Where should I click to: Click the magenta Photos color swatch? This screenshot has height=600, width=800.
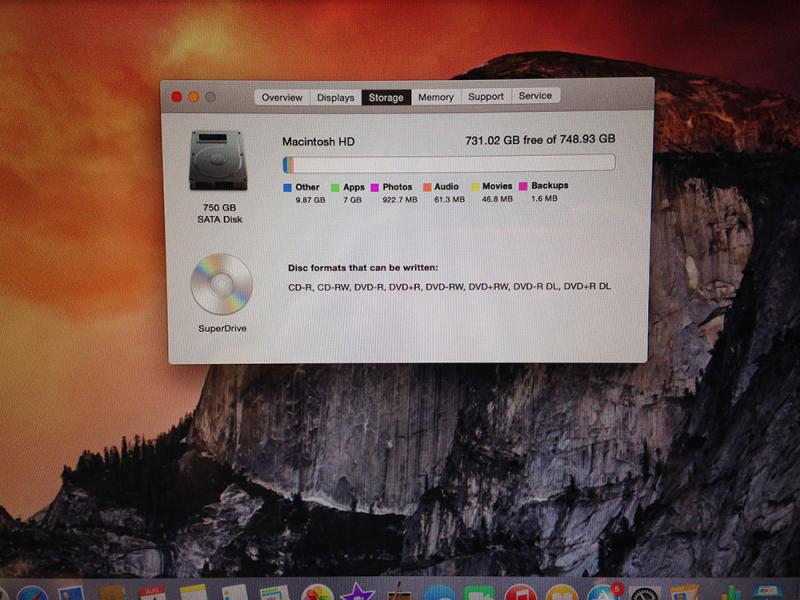coord(375,188)
